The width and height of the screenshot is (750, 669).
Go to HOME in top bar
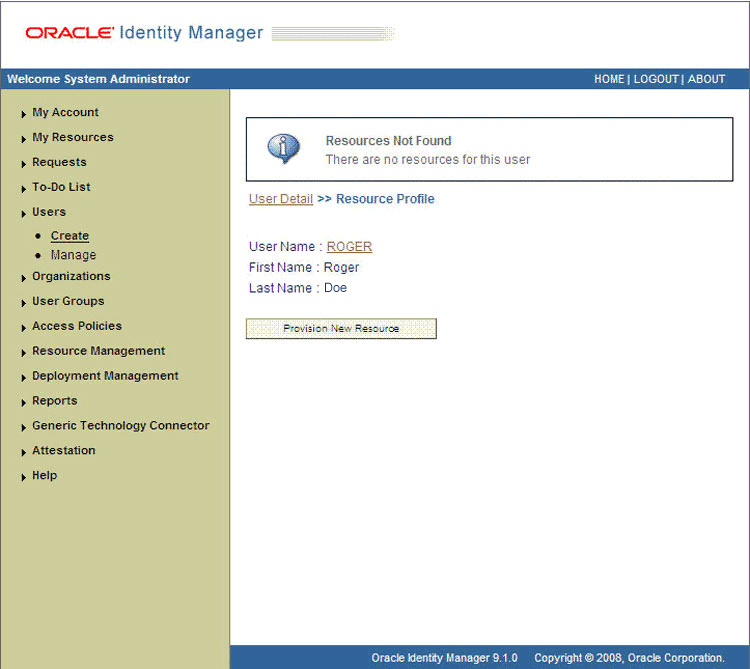click(609, 79)
